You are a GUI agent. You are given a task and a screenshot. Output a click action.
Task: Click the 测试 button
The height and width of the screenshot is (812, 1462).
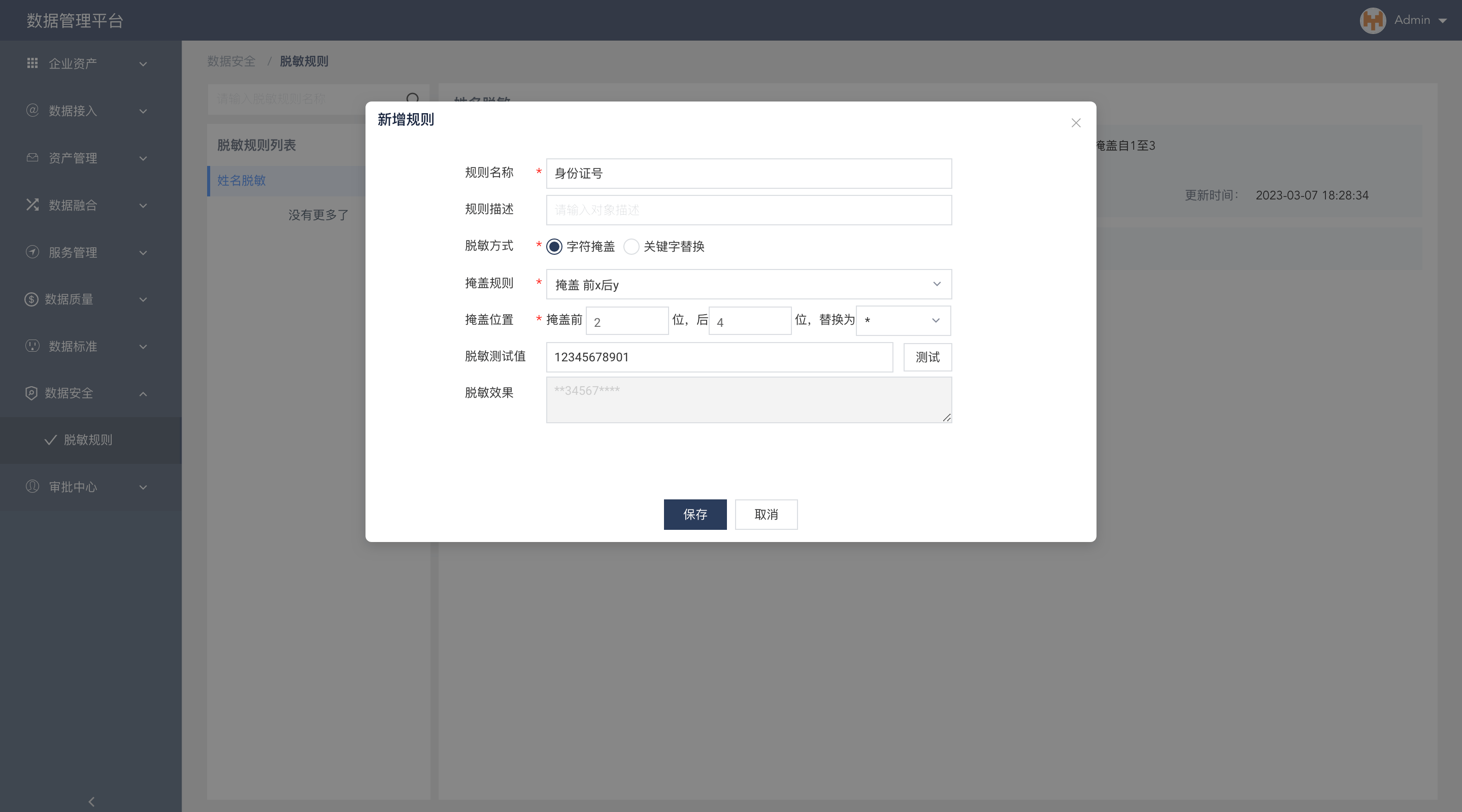pos(927,357)
